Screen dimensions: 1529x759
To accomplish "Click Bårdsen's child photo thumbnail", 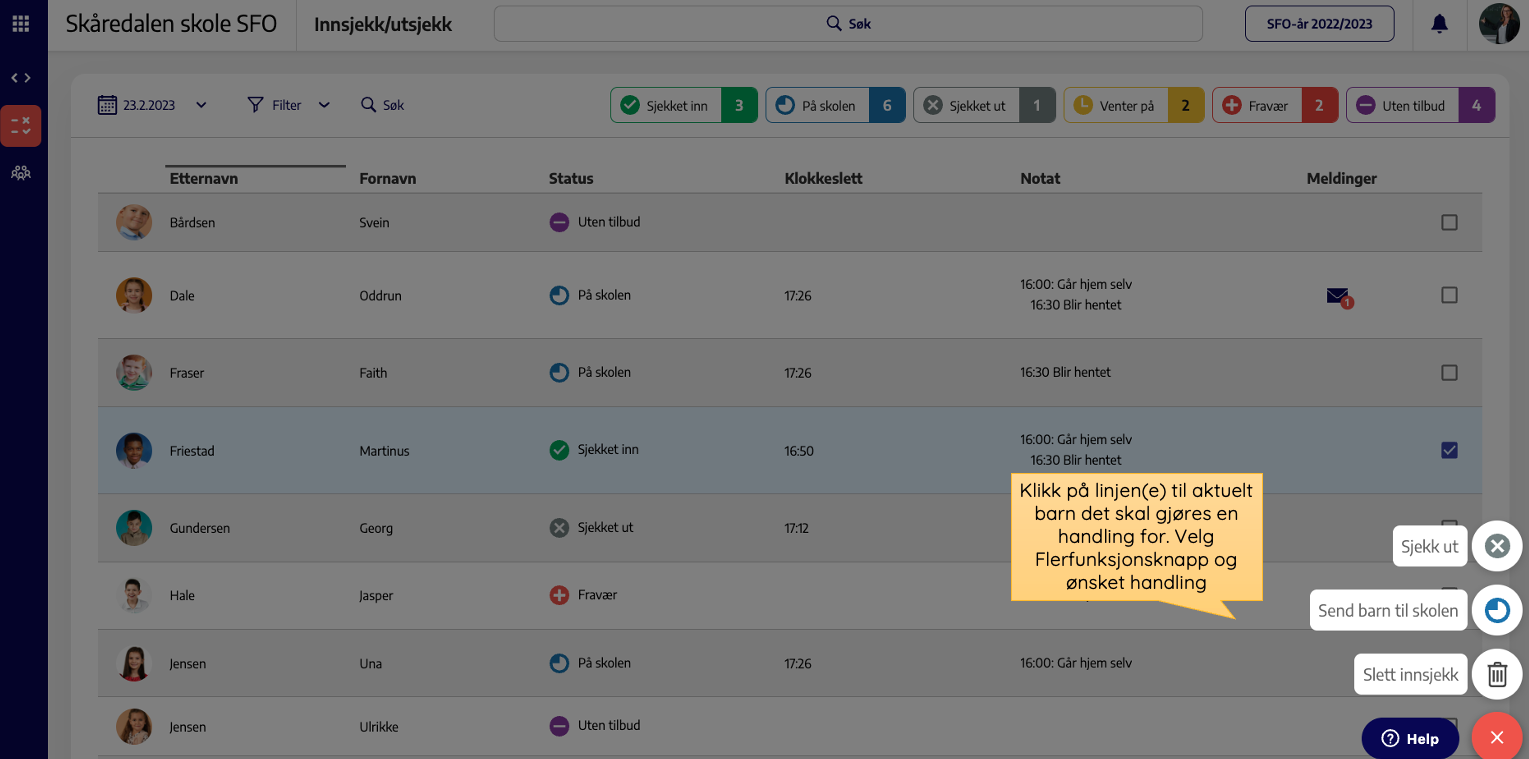I will (x=133, y=222).
